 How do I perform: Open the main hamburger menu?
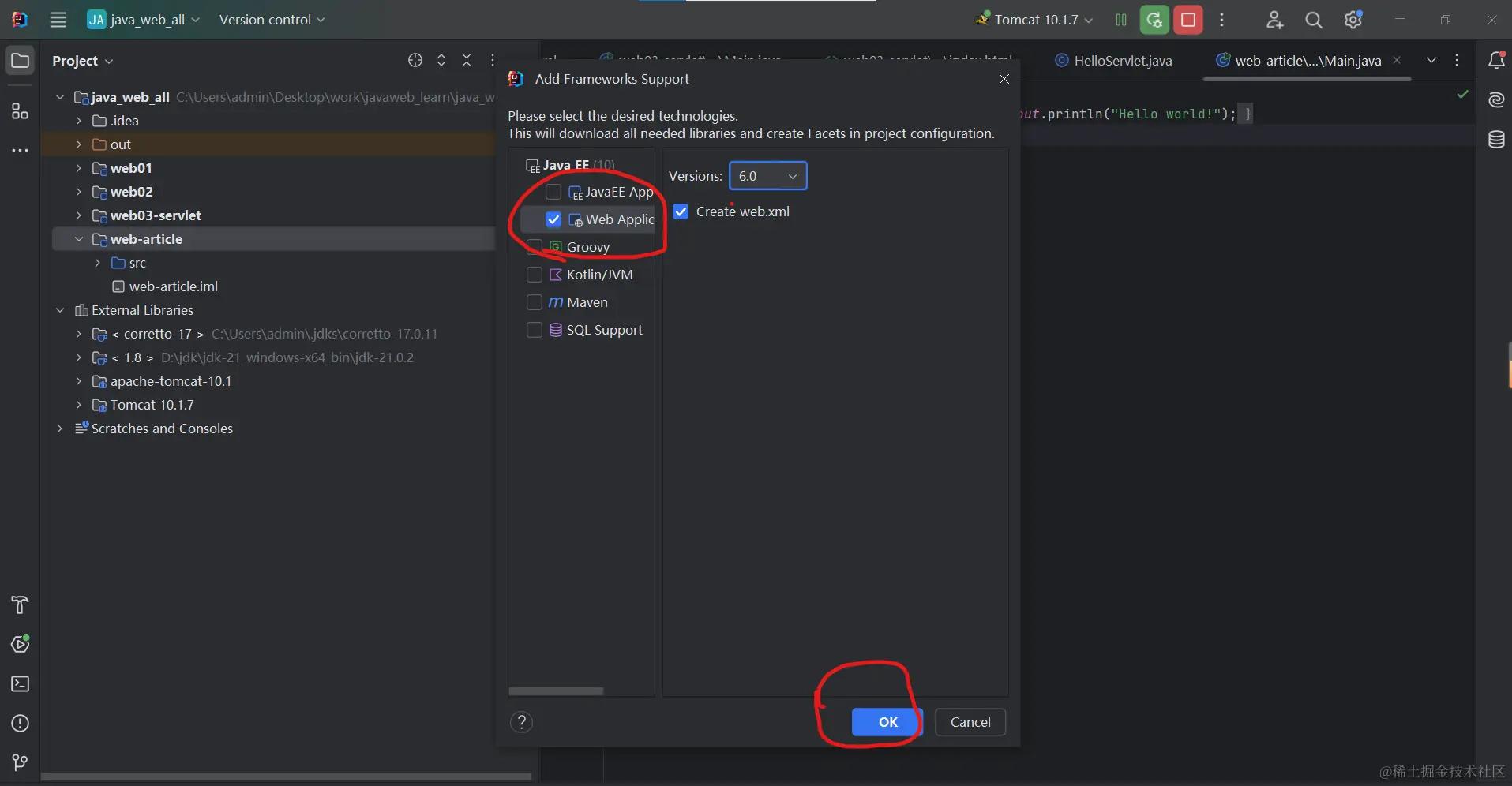tap(57, 20)
